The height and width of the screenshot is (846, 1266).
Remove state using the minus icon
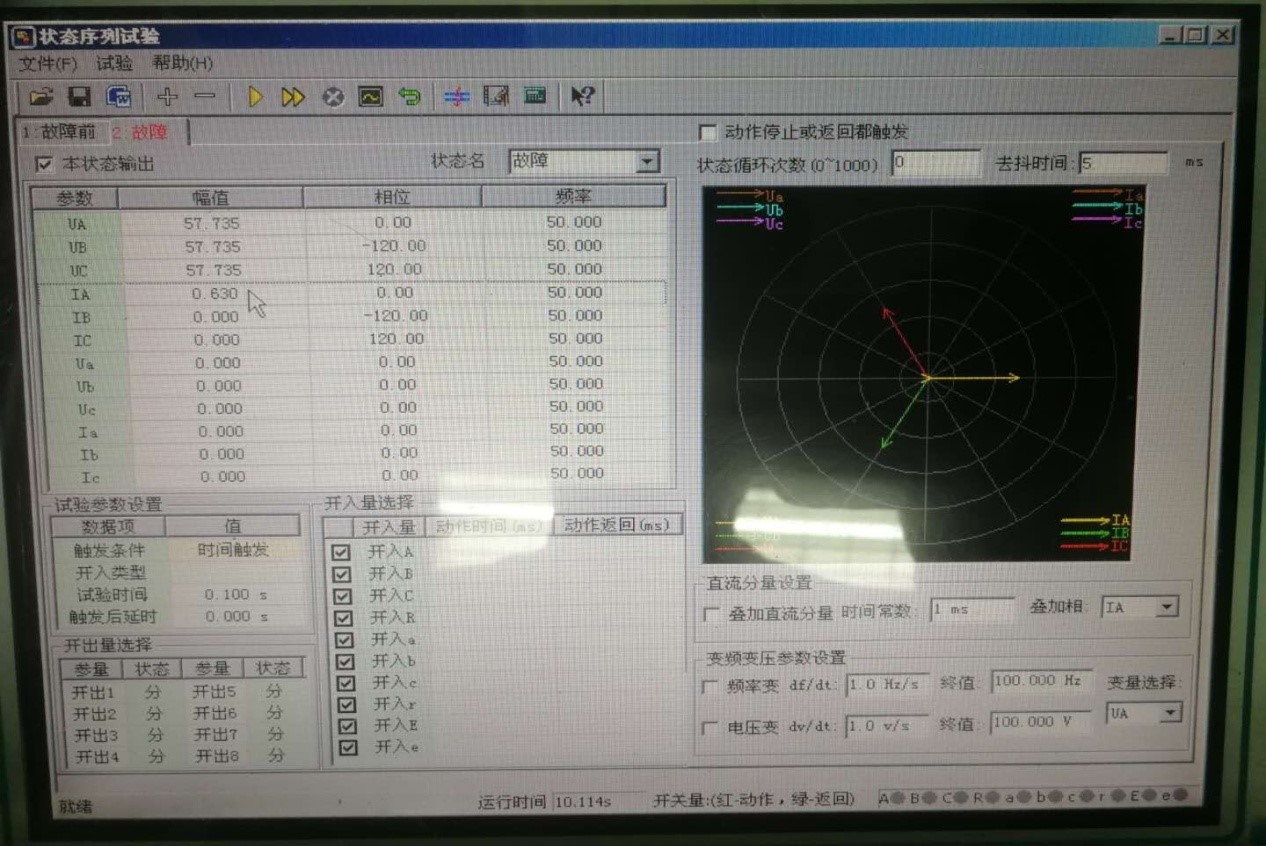click(x=204, y=96)
